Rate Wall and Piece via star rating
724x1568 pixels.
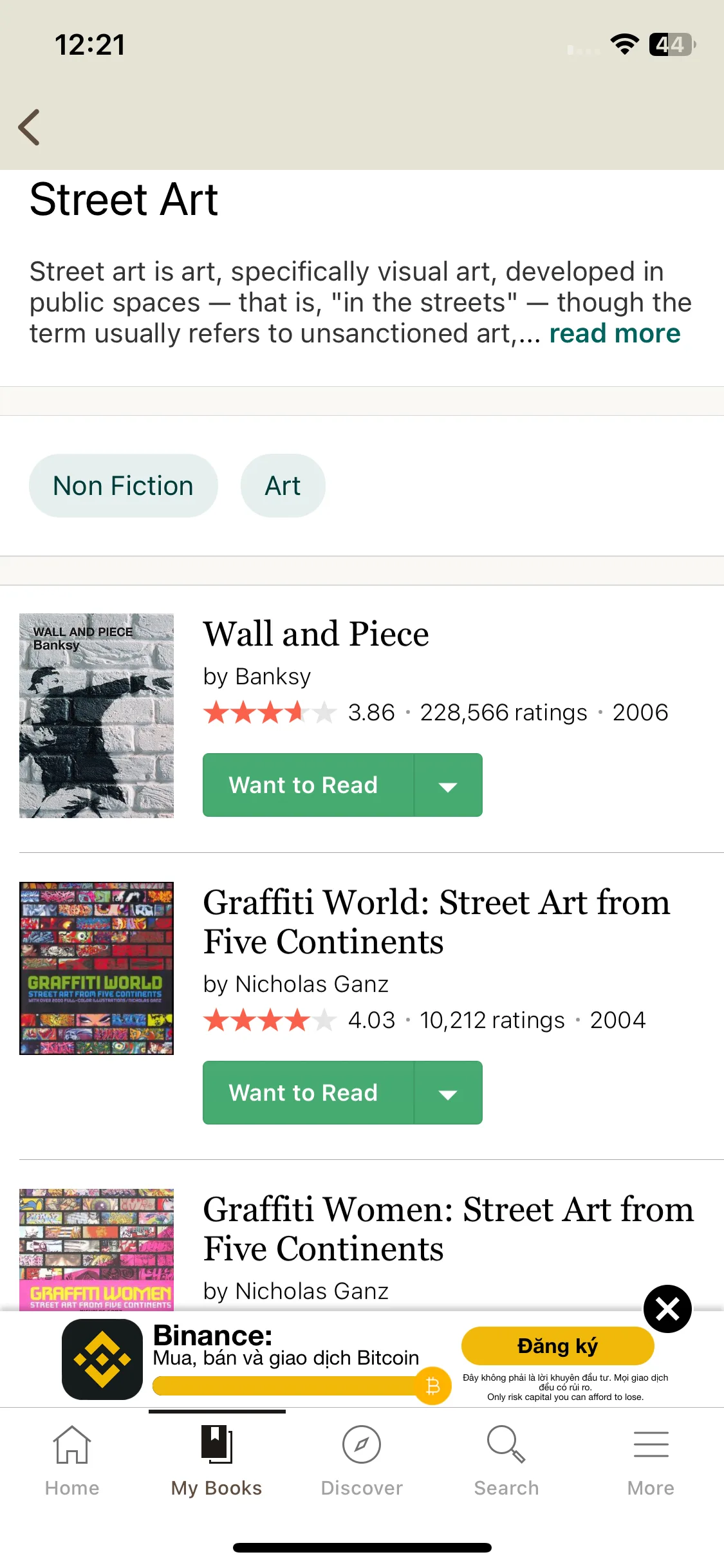click(270, 713)
